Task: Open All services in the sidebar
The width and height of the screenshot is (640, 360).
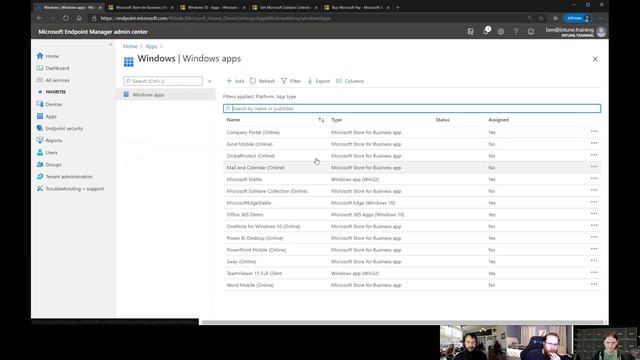Action: tap(53, 80)
